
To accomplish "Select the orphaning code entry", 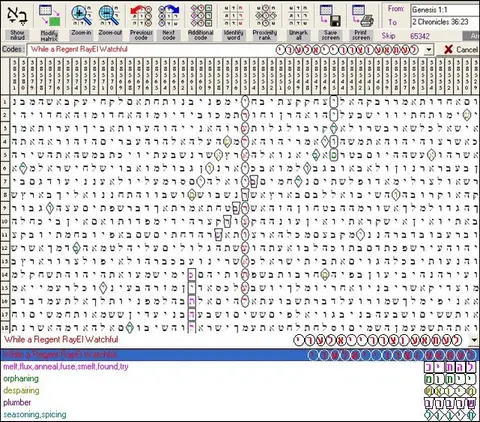I will coord(21,379).
